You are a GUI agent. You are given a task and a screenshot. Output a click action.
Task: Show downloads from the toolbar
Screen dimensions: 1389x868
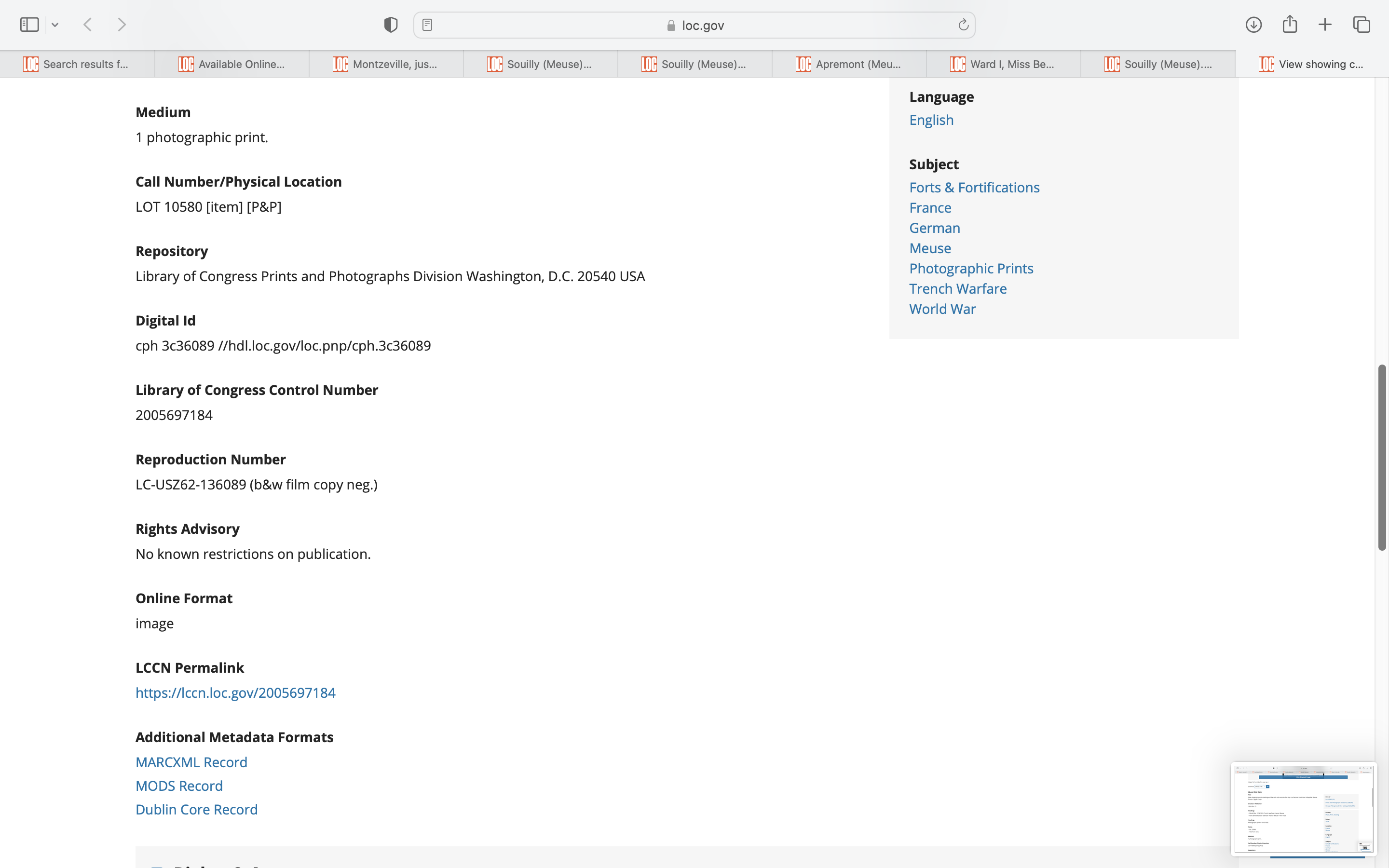click(x=1253, y=25)
